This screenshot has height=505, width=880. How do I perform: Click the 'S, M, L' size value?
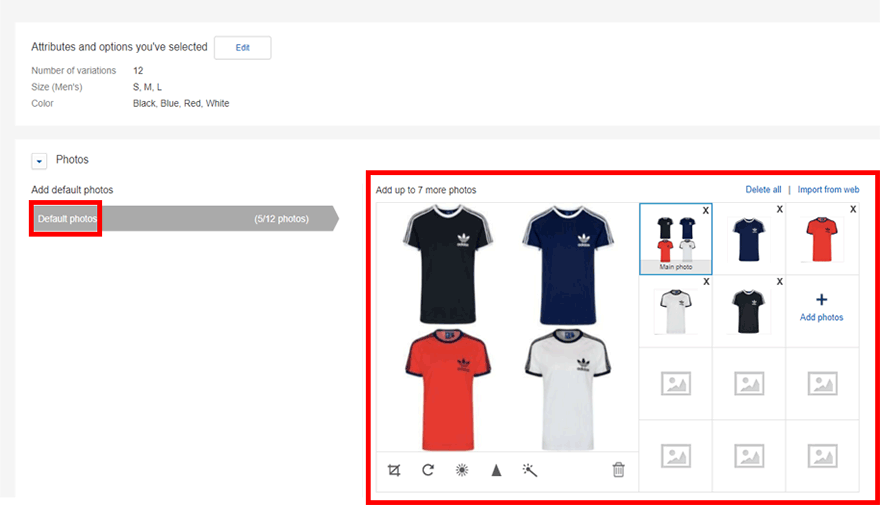coord(147,87)
